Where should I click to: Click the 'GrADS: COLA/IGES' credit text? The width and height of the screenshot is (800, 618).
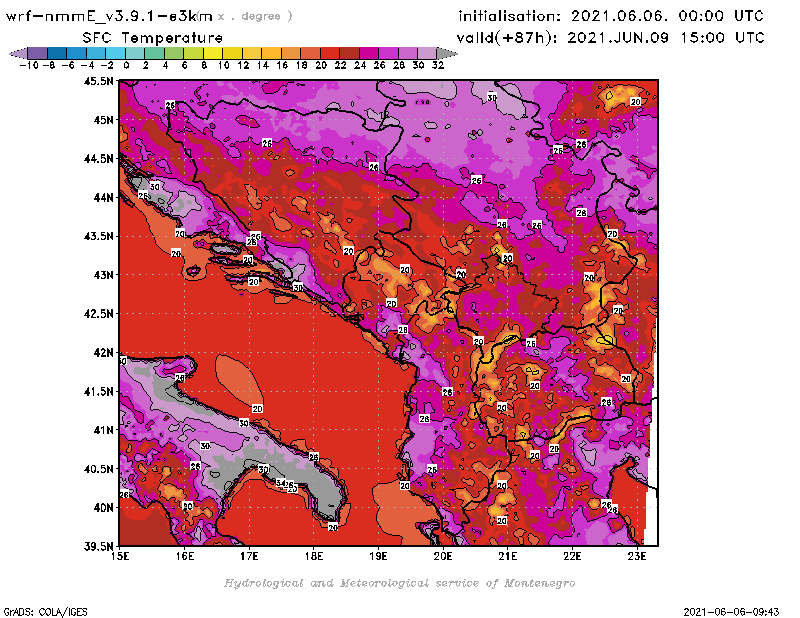click(x=45, y=612)
